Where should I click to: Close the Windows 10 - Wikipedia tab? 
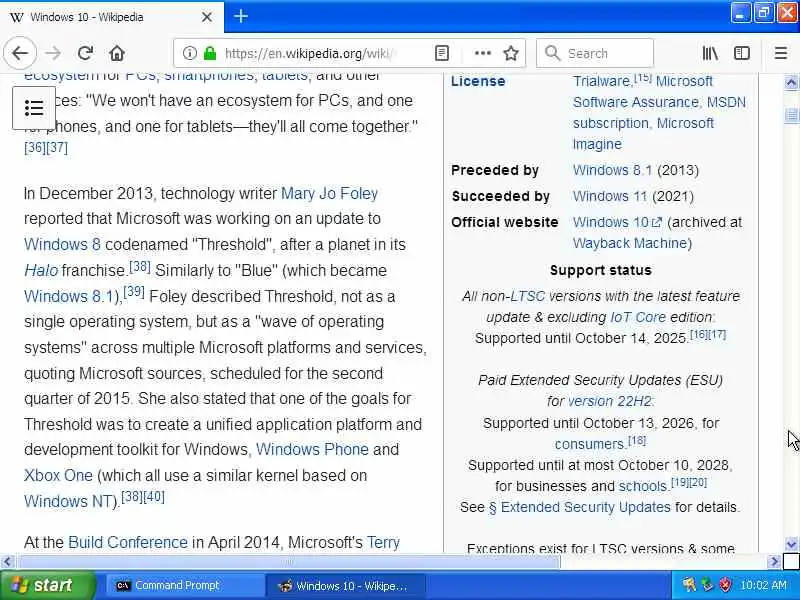(207, 17)
